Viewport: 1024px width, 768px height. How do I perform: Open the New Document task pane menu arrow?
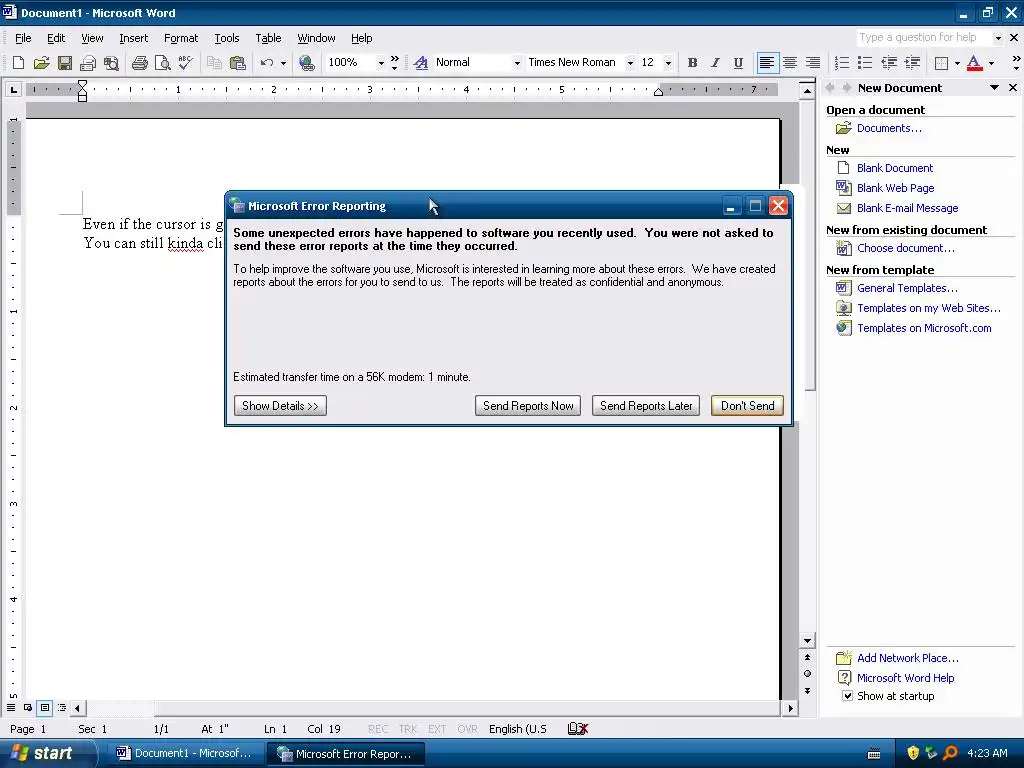coord(994,88)
